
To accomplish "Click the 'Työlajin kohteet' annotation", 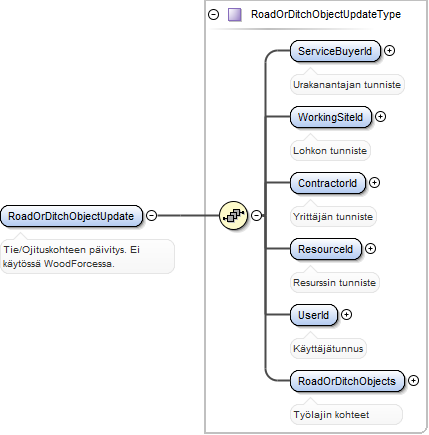I will 346,415.
